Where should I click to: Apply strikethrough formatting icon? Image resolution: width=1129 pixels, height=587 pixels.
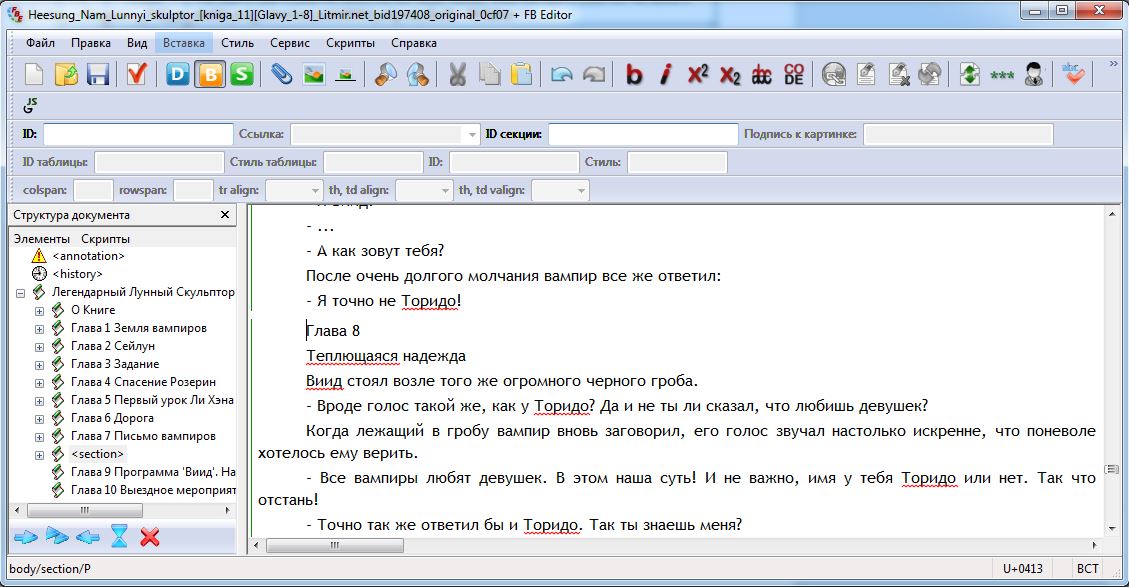point(761,75)
